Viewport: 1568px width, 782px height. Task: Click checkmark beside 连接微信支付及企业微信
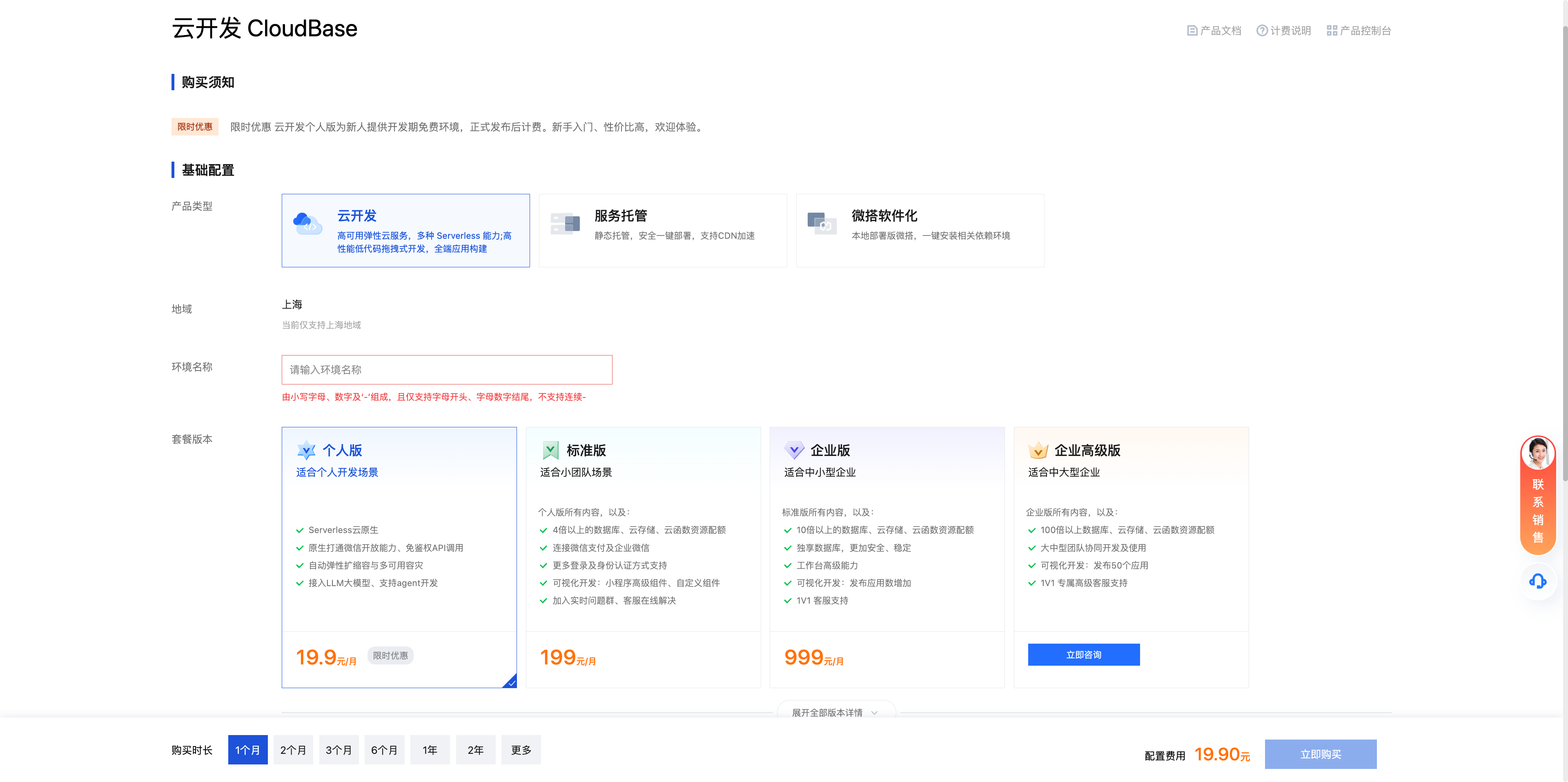(543, 548)
